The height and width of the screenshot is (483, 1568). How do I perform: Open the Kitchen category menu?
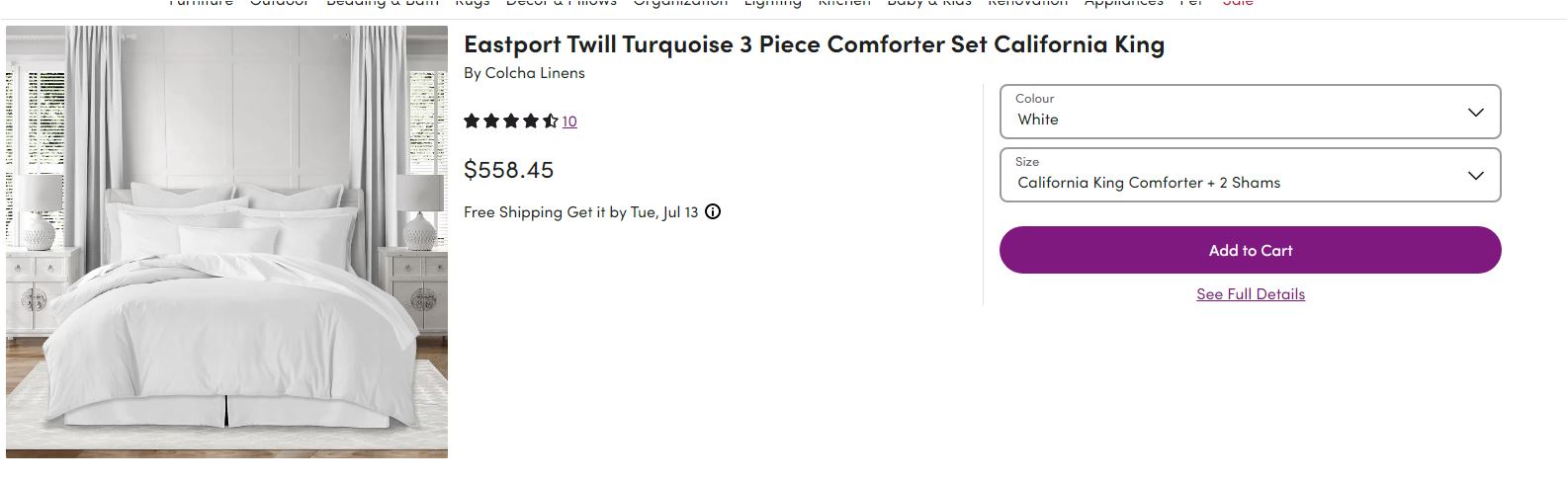click(844, 3)
